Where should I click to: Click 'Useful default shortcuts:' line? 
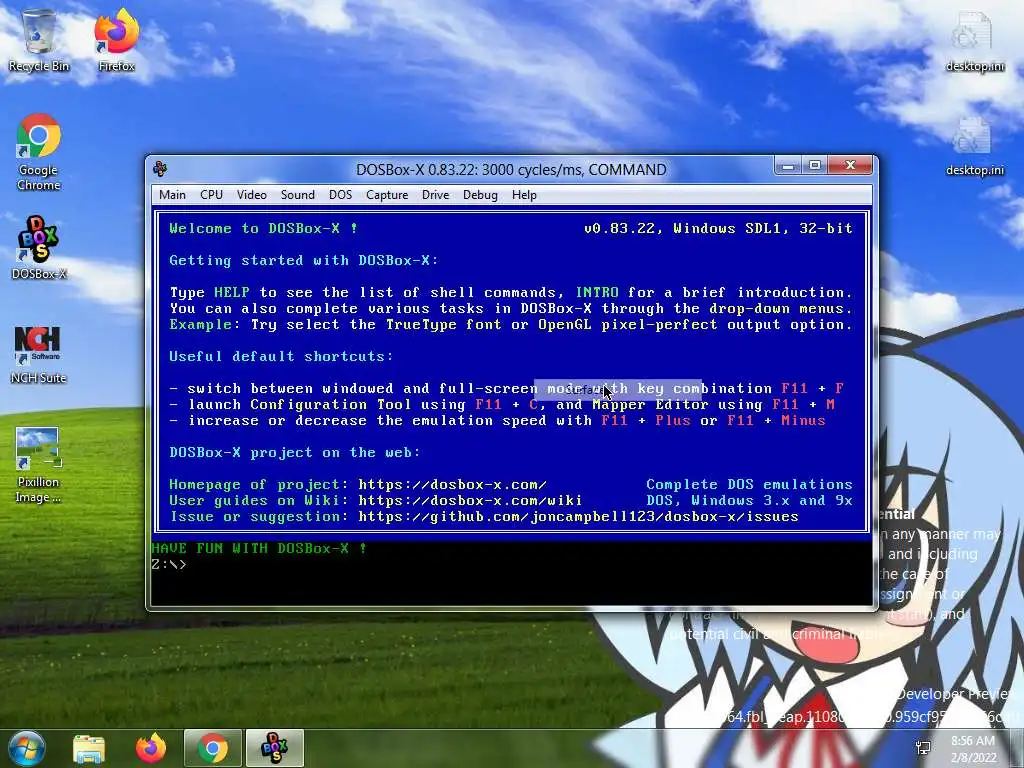tap(281, 357)
